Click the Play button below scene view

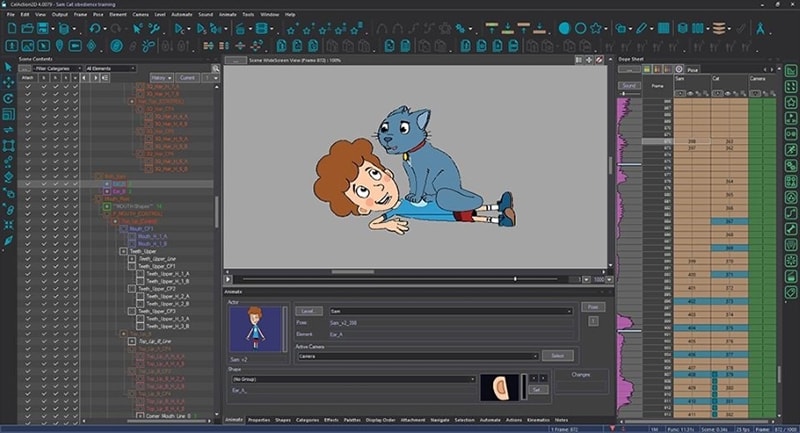click(228, 279)
